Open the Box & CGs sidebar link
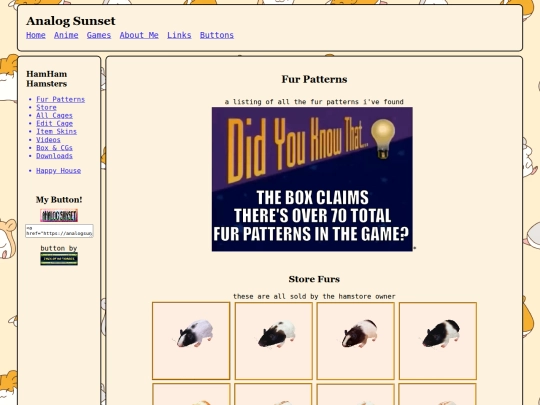The image size is (540, 405). [54, 148]
